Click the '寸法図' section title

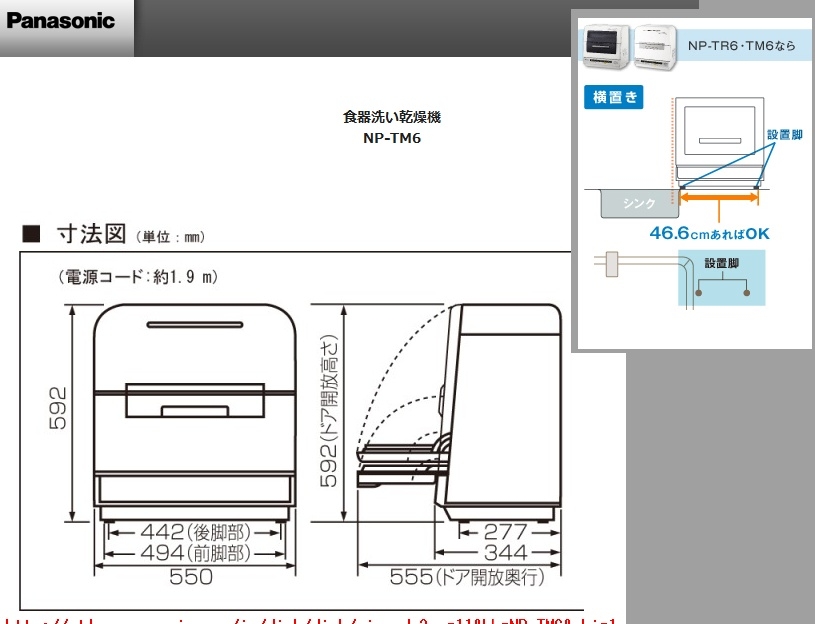click(91, 234)
